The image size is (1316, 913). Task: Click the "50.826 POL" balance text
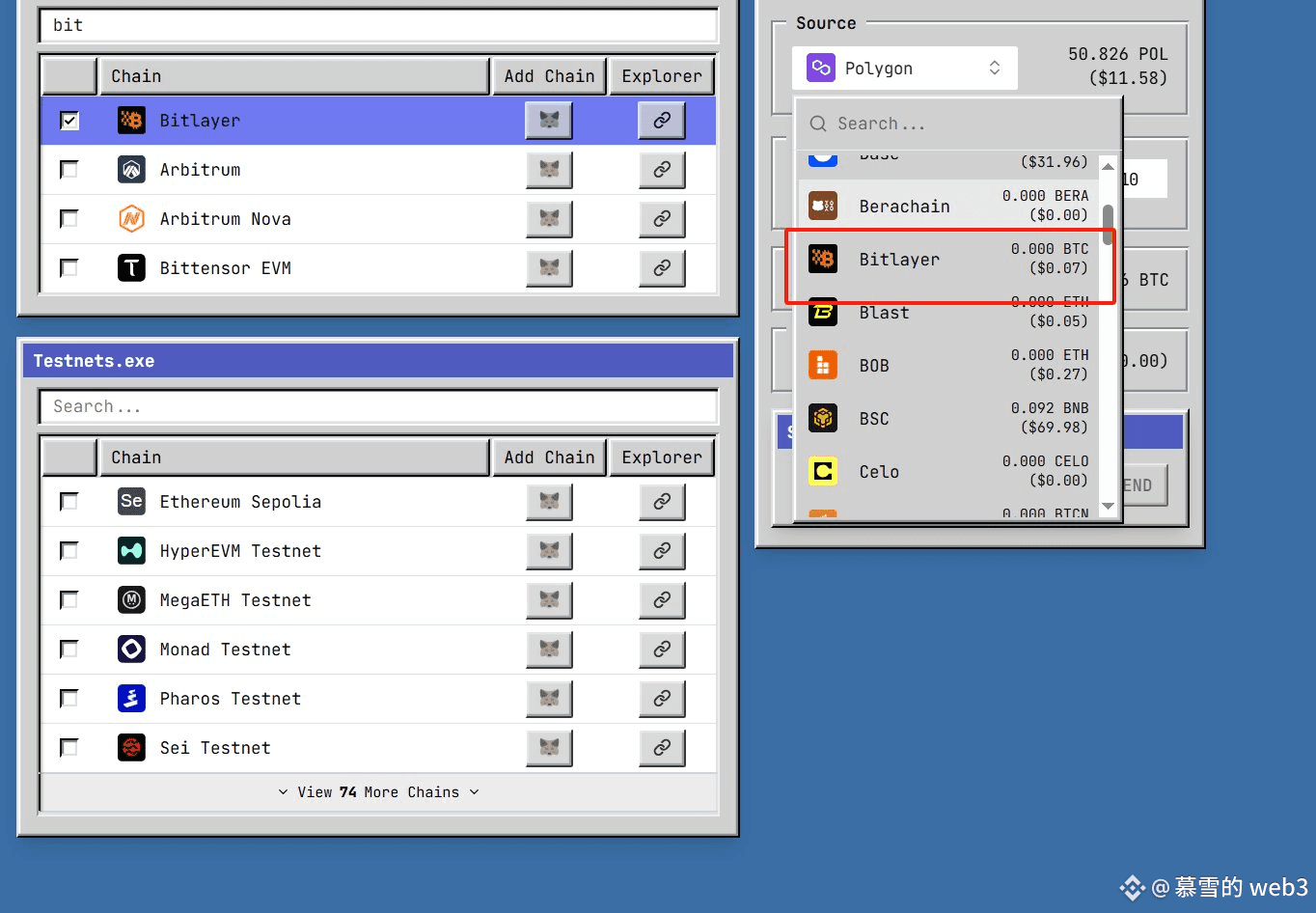(x=1117, y=54)
